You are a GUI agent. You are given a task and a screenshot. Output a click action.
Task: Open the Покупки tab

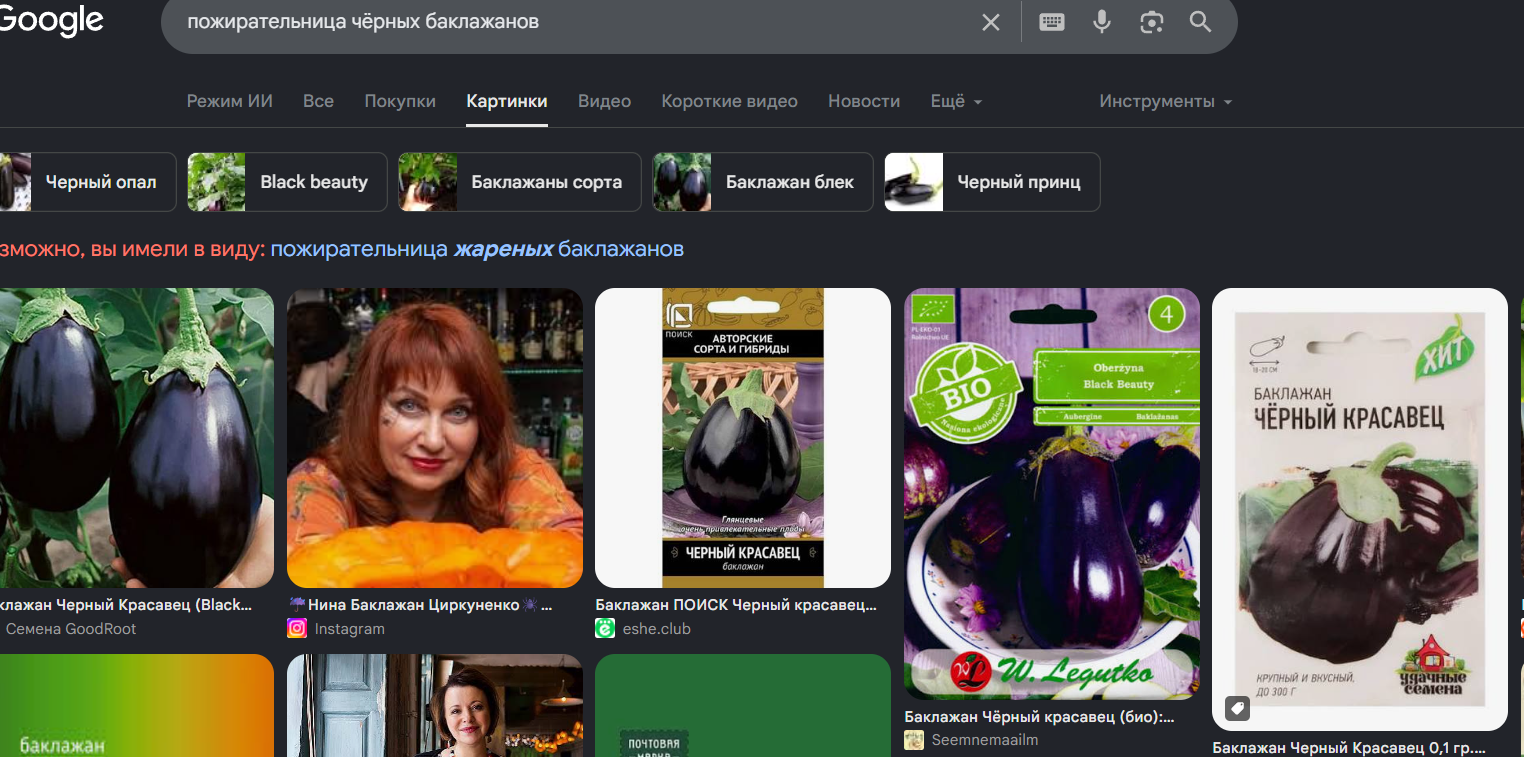pyautogui.click(x=400, y=101)
